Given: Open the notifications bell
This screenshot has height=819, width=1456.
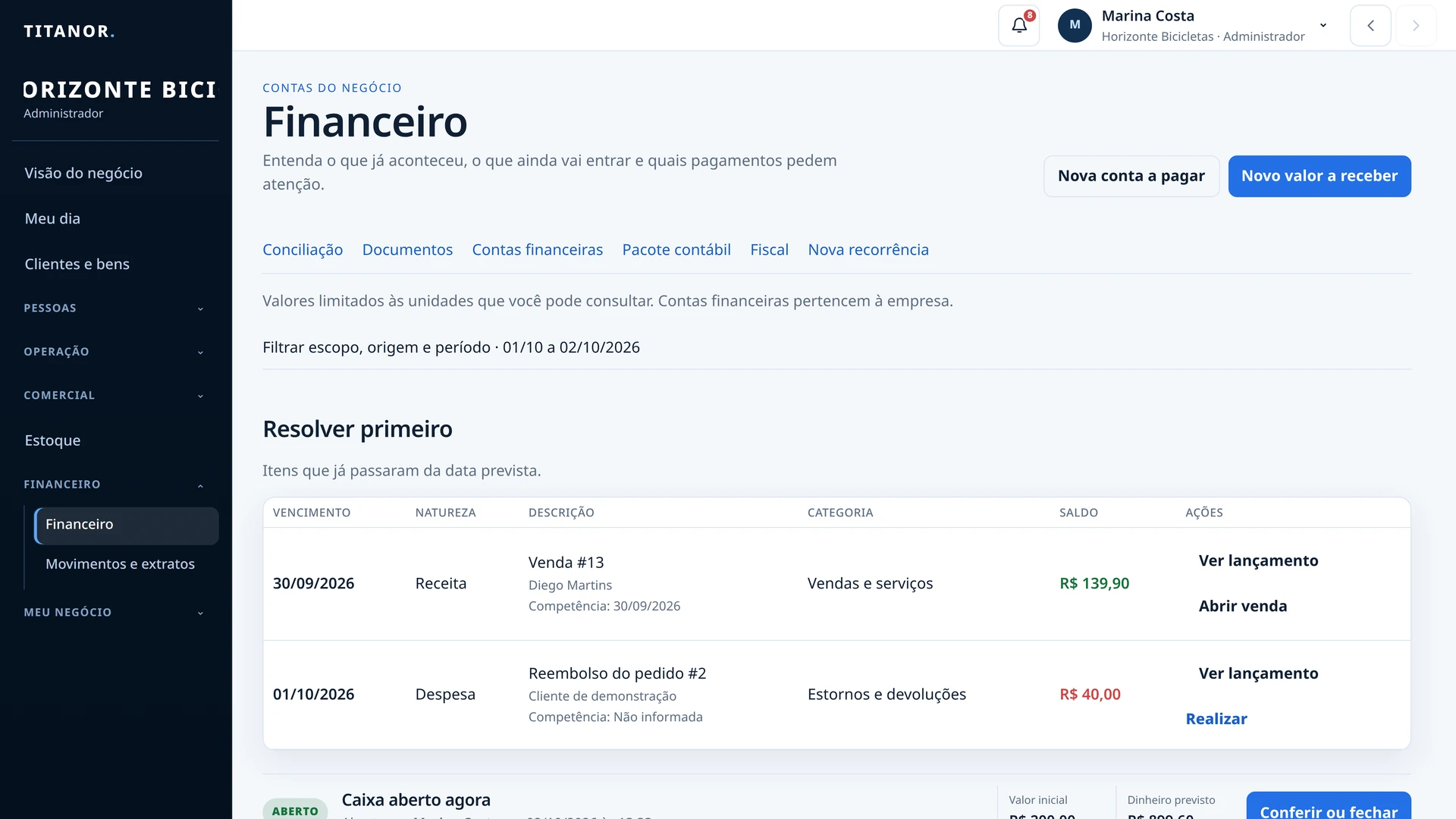Looking at the screenshot, I should click(1018, 26).
